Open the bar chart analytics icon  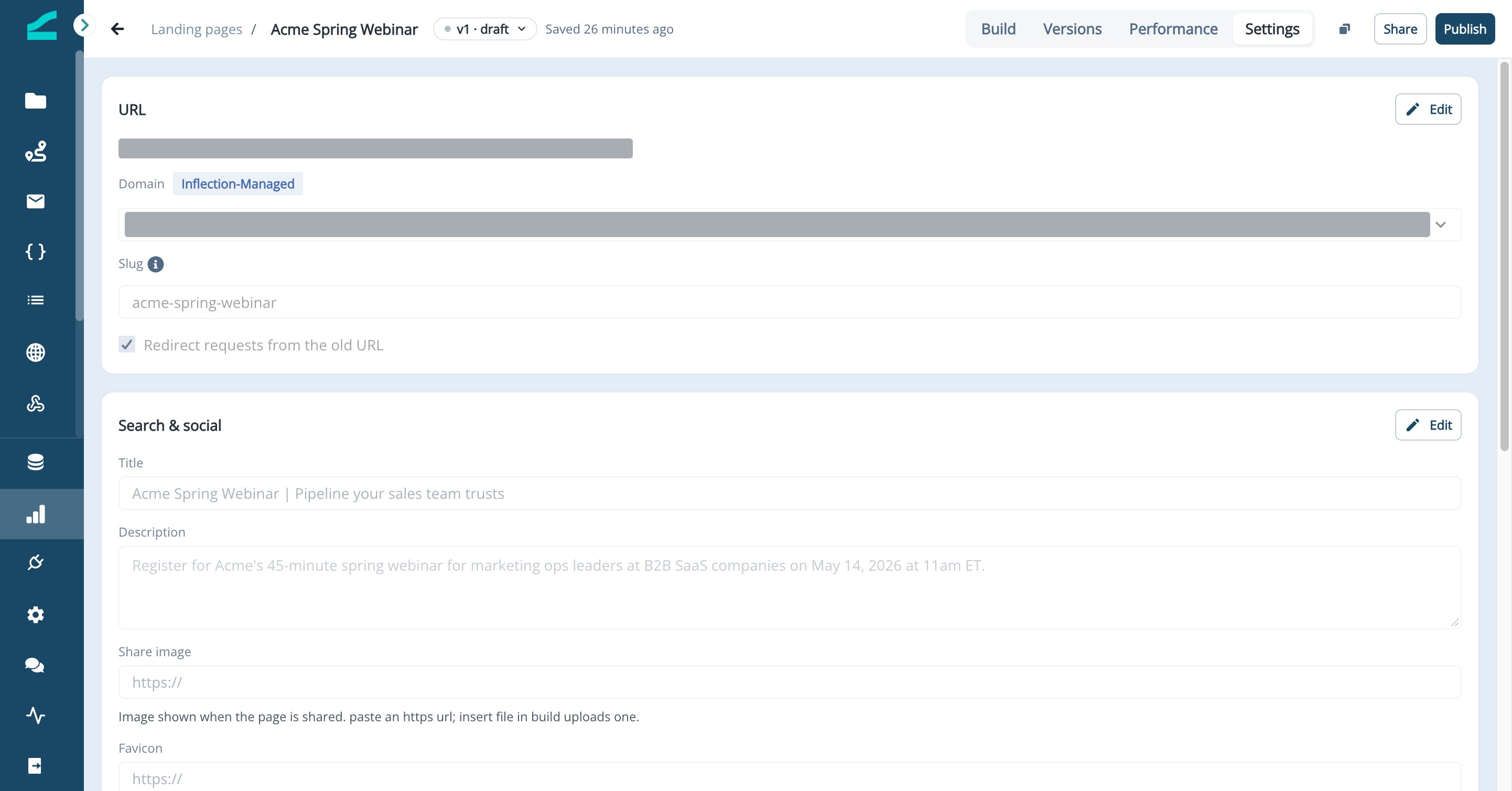point(35,514)
